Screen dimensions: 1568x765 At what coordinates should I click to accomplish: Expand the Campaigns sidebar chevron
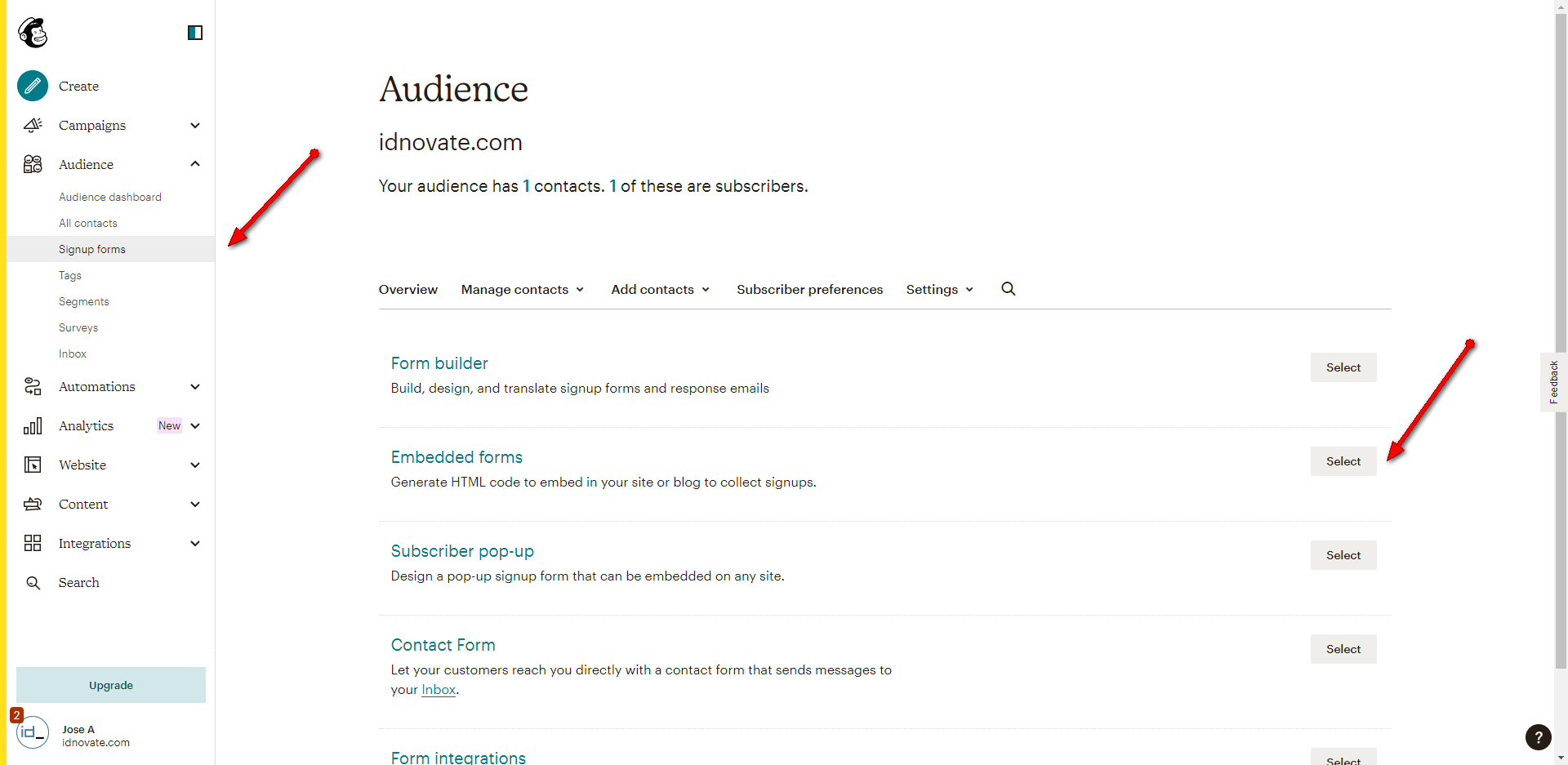(x=195, y=125)
